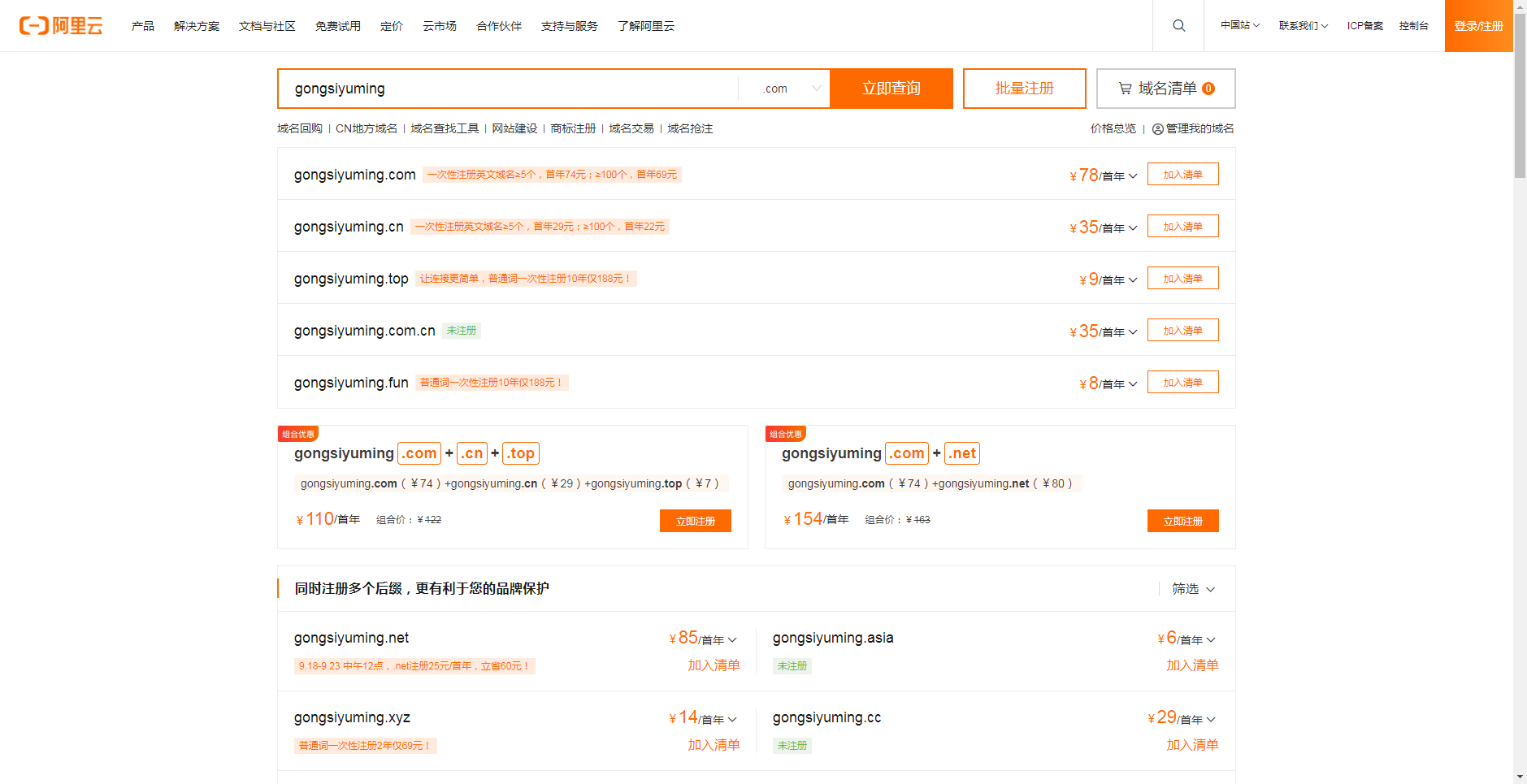Open the 产品 navigation menu
1527x784 pixels.
pyautogui.click(x=142, y=26)
